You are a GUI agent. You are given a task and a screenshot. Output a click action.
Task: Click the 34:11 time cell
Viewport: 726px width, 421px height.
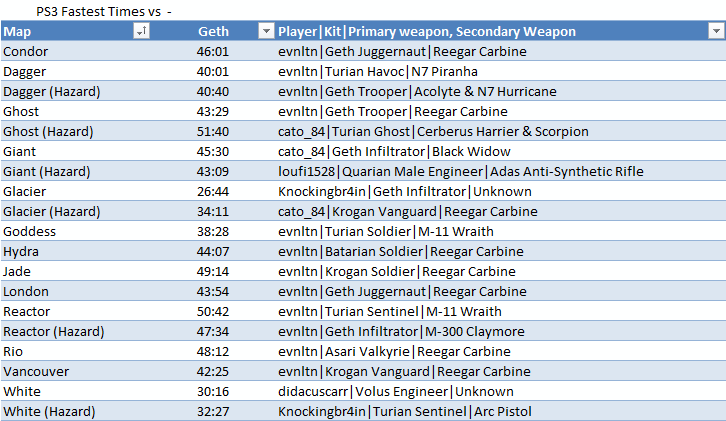coord(213,211)
